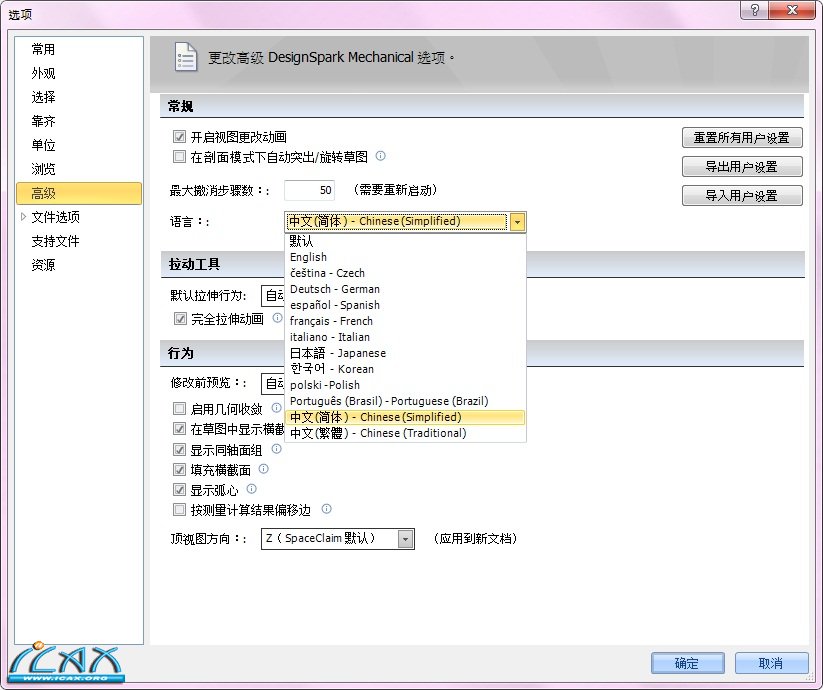Open the 浏览 options category
Viewport: 823px width, 690px height.
coord(79,169)
